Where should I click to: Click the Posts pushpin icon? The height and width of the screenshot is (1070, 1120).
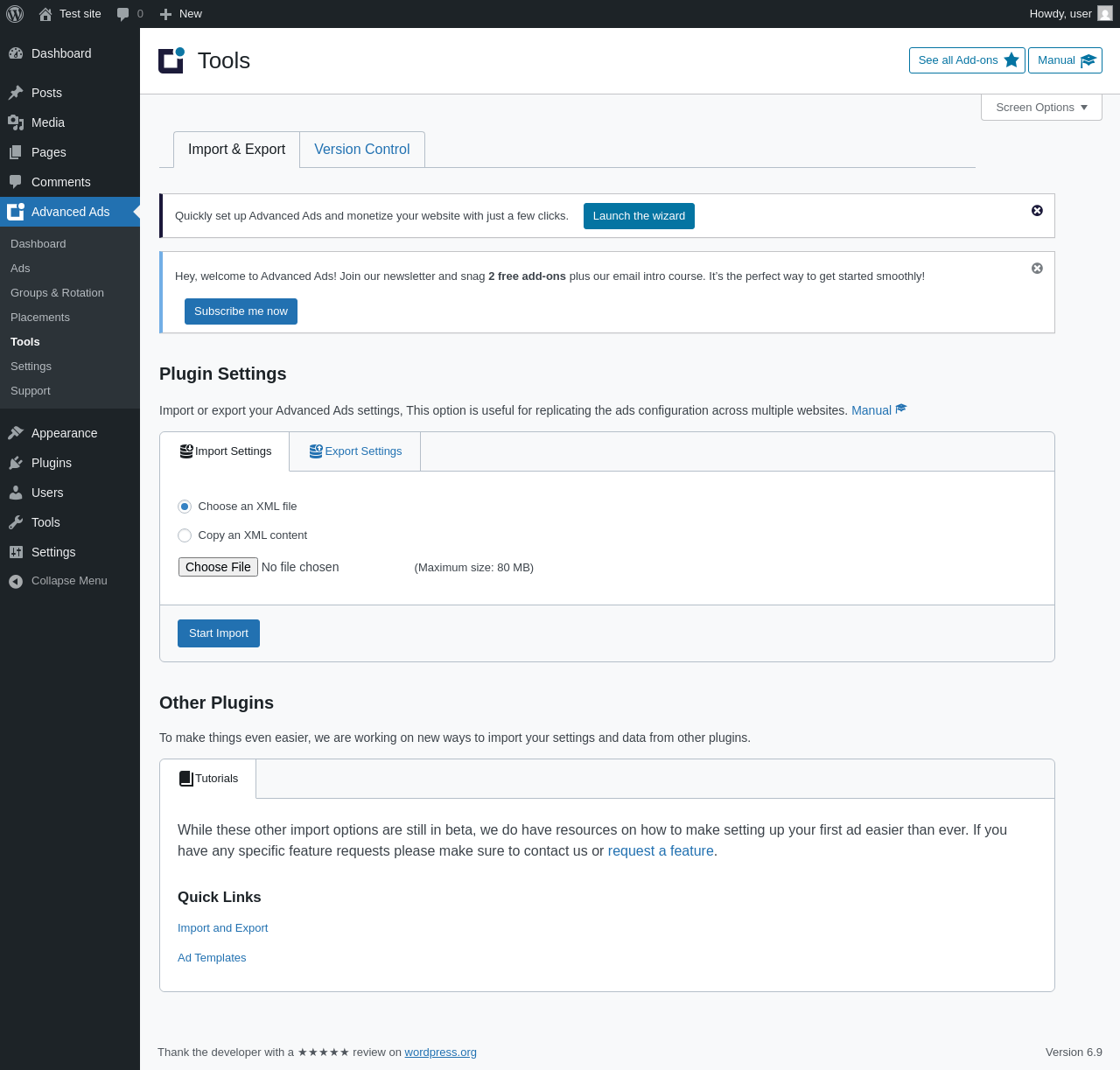tap(16, 93)
